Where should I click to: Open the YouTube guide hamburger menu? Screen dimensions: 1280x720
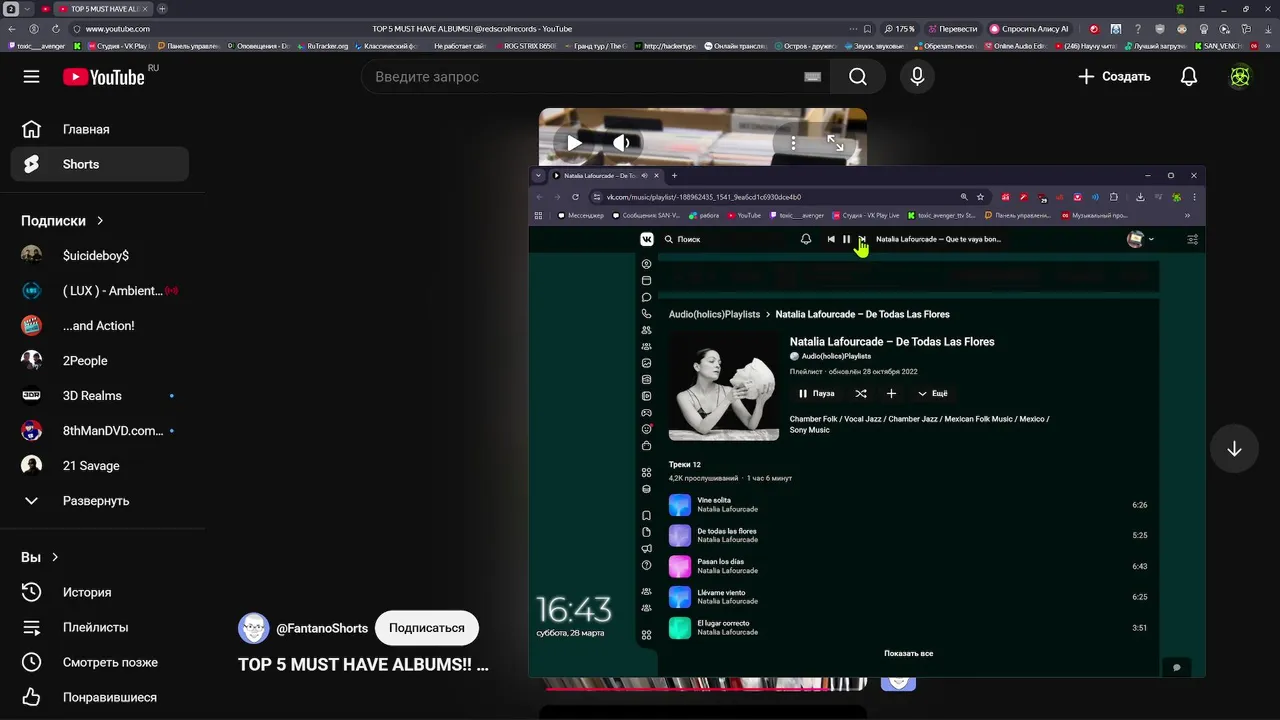31,77
